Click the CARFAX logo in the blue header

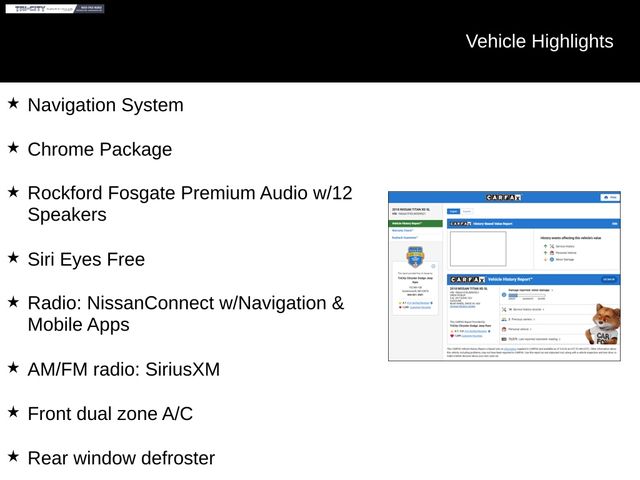click(x=504, y=198)
